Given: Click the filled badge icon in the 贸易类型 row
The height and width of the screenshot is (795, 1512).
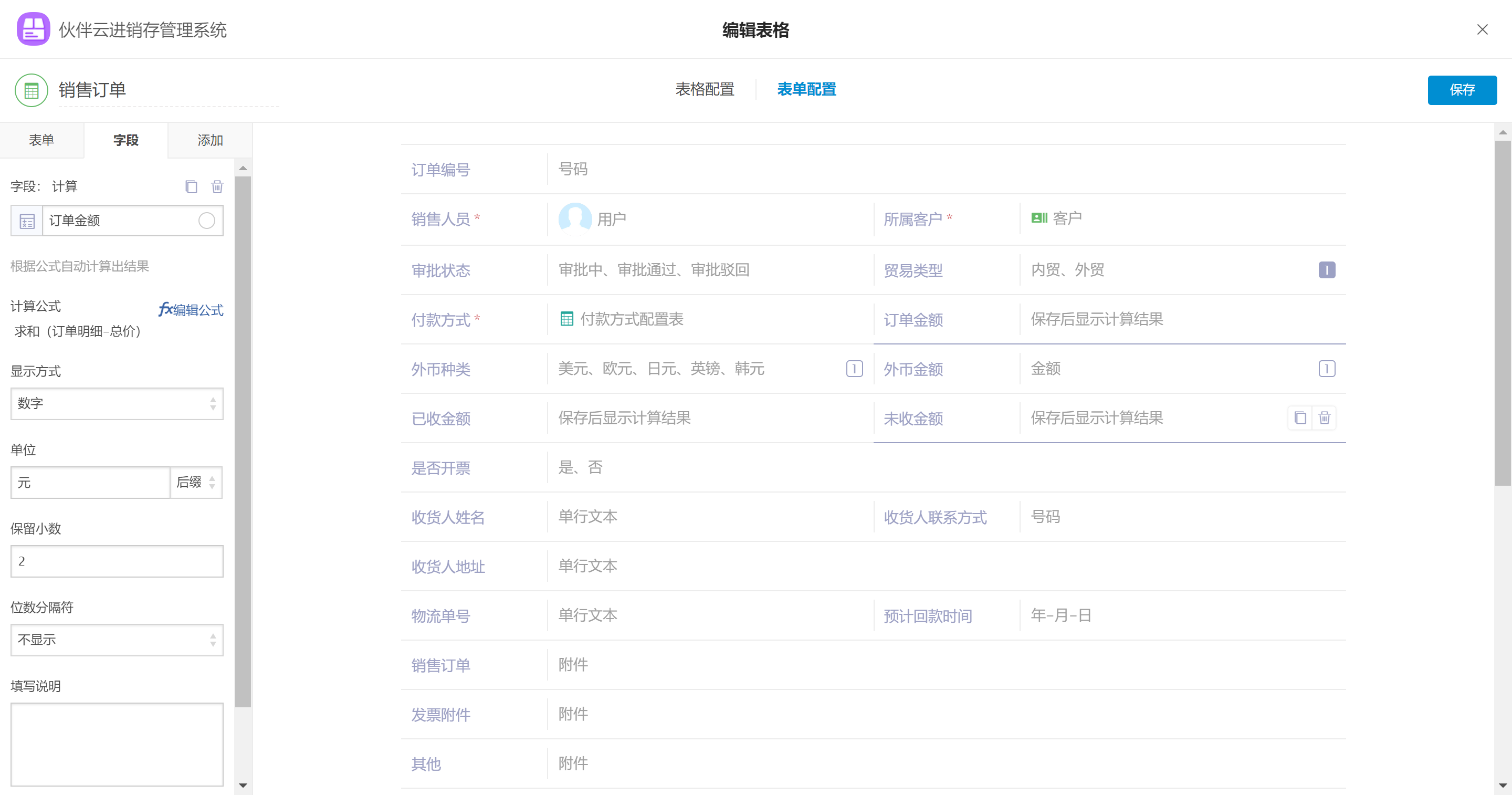Looking at the screenshot, I should click(x=1327, y=270).
